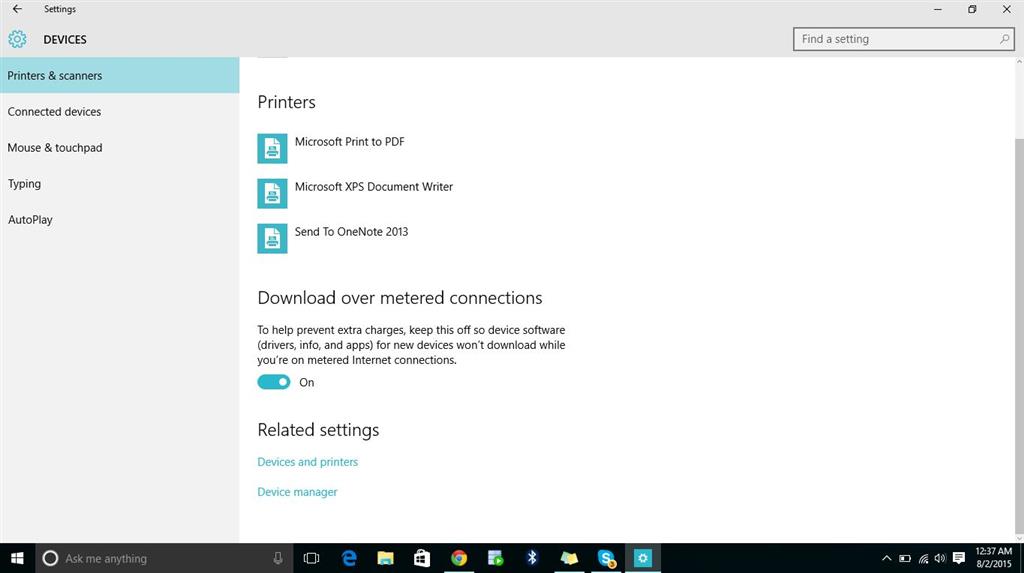Select Microsoft Print to PDF printer icon
The height and width of the screenshot is (573, 1024).
point(272,148)
